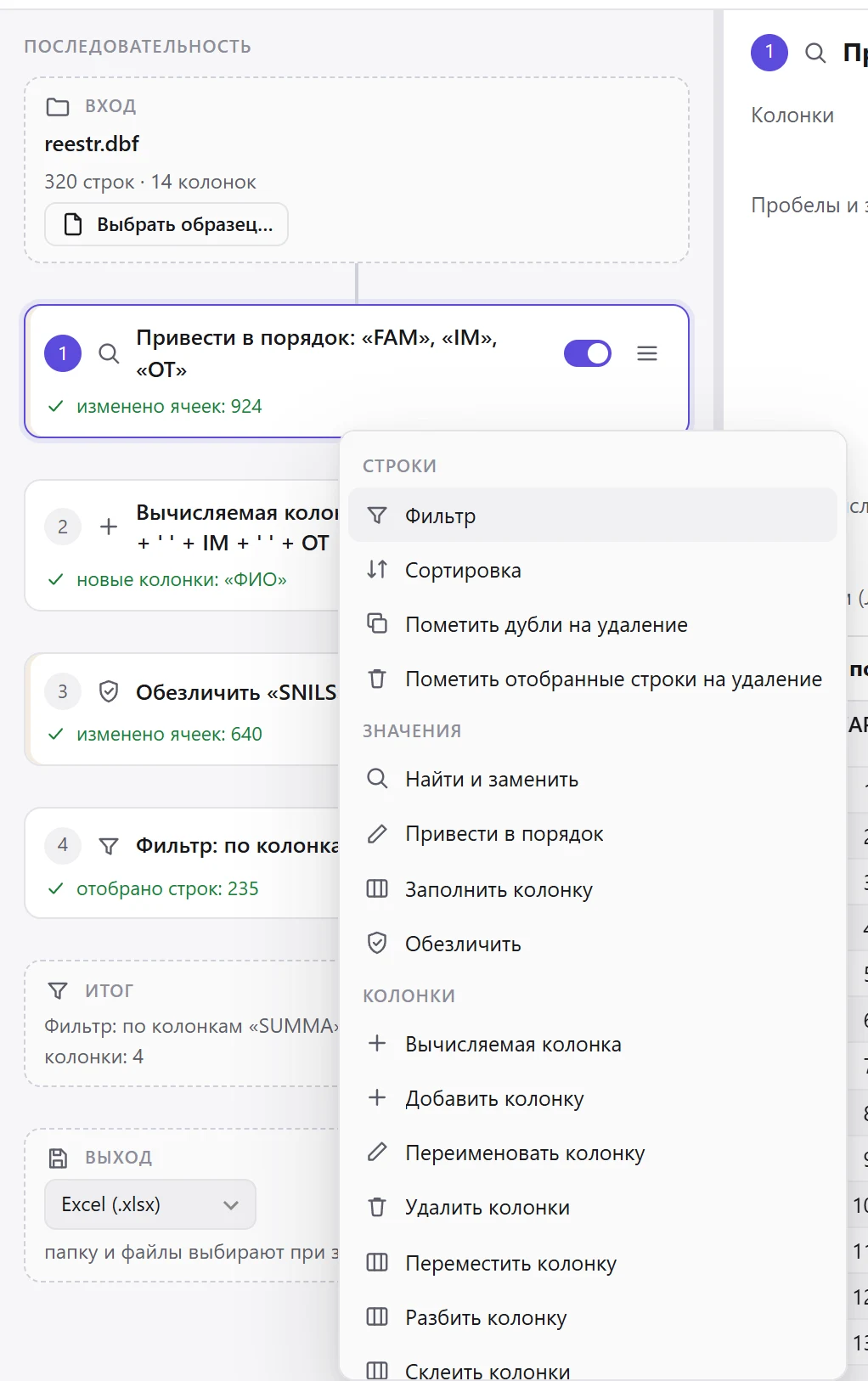Click the plus icon of step 2 card
This screenshot has height=1381, width=868.
(109, 527)
